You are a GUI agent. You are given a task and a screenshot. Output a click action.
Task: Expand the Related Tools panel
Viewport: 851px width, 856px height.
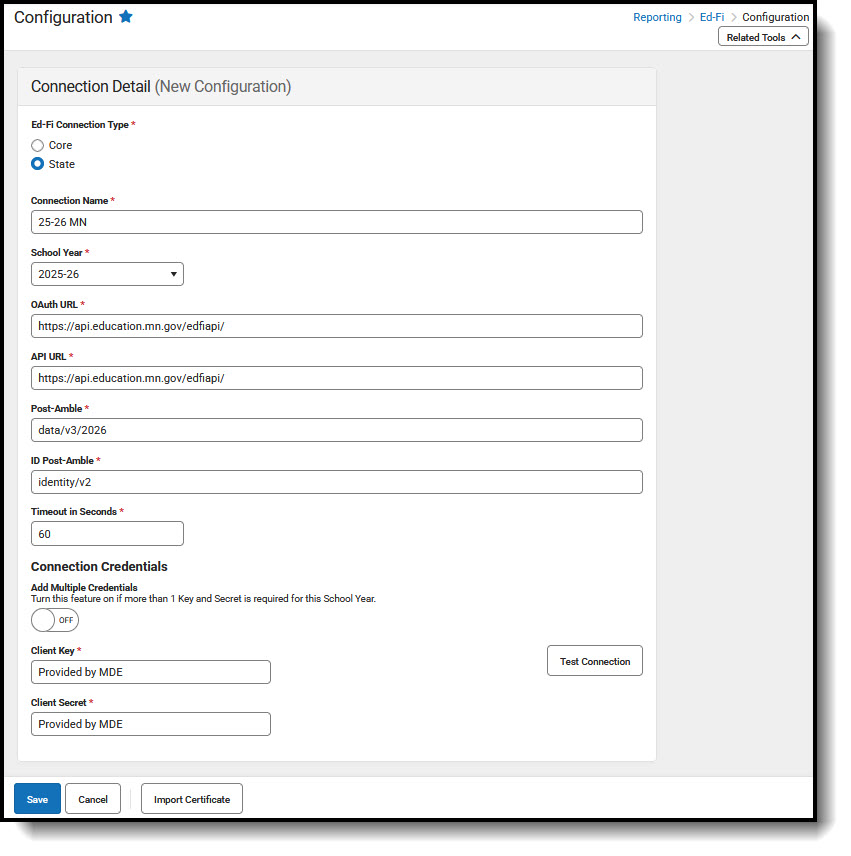click(763, 37)
